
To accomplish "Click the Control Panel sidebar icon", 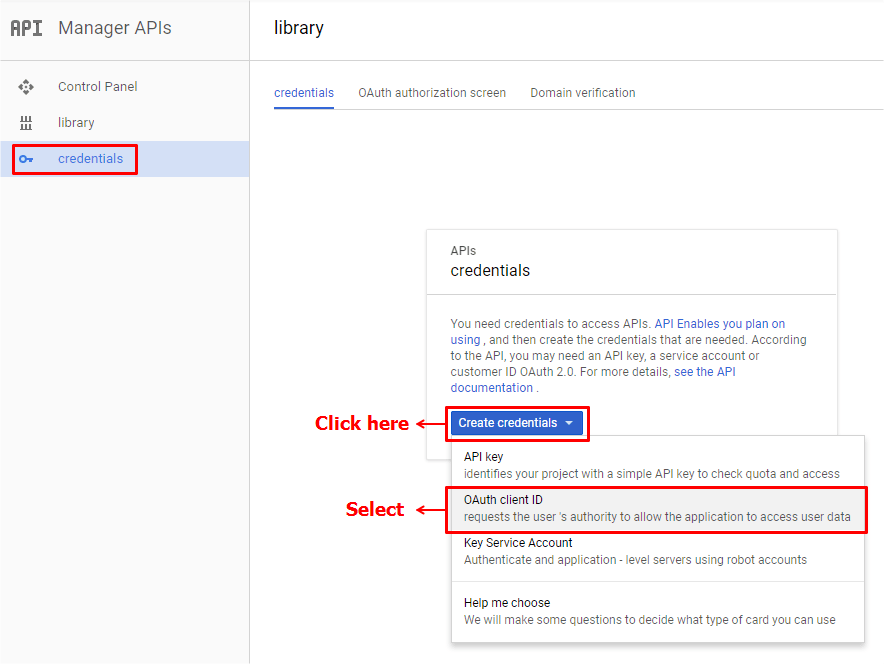I will point(26,87).
